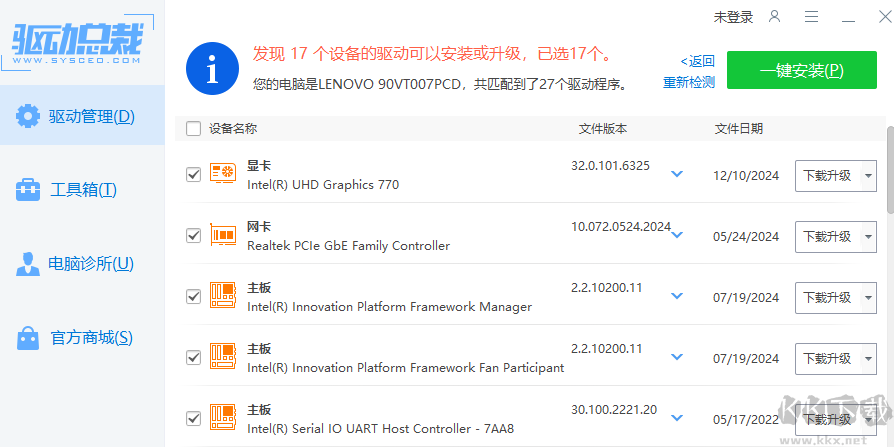Image resolution: width=894 pixels, height=447 pixels.
Task: Toggle the select-all 设备名称 checkbox
Action: coord(194,129)
